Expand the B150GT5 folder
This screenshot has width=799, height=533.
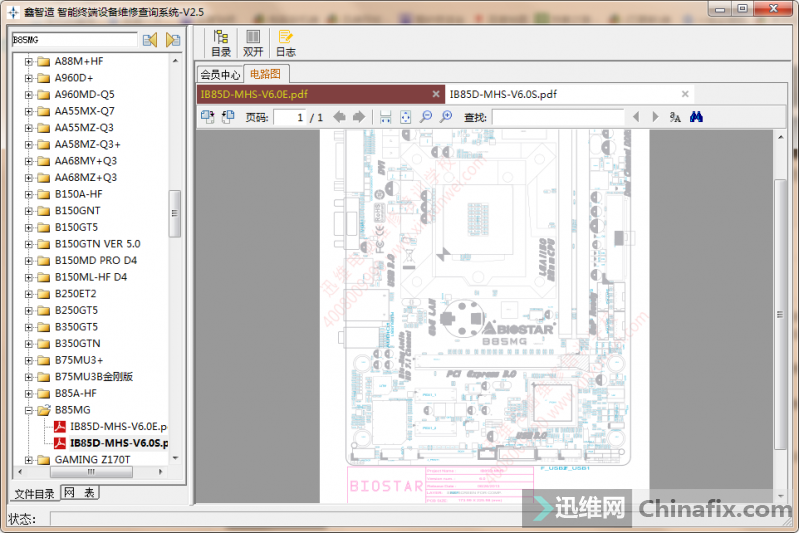click(x=29, y=228)
